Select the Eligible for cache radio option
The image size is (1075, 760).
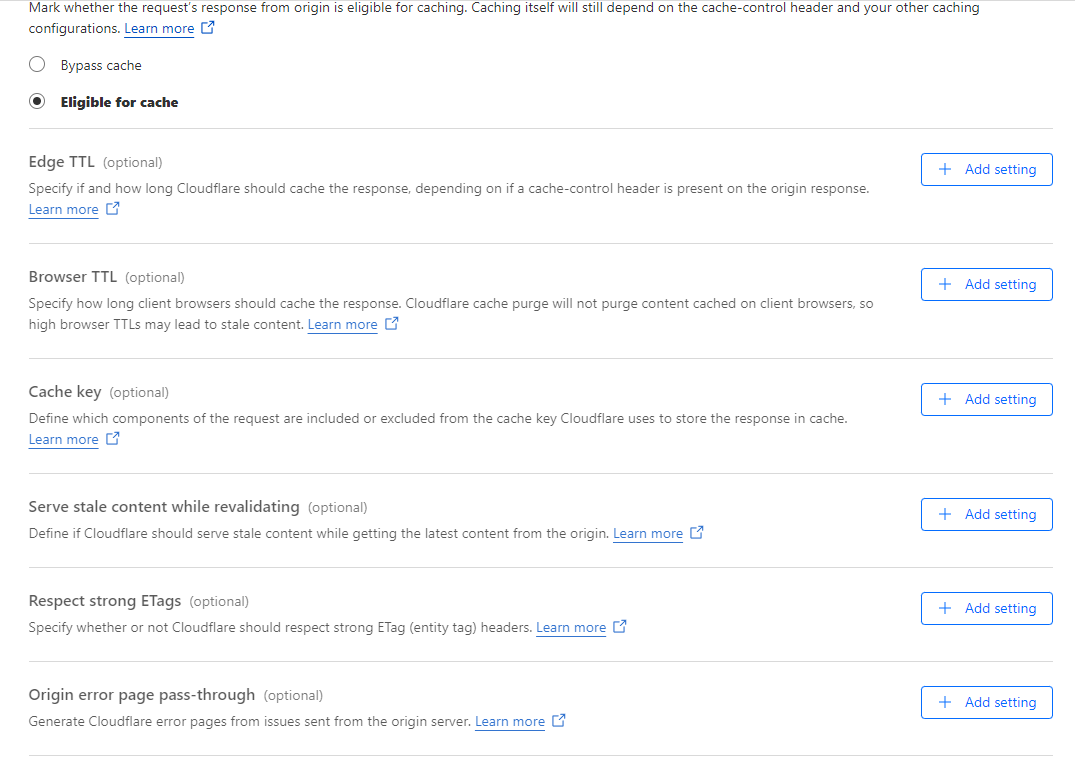tap(37, 102)
